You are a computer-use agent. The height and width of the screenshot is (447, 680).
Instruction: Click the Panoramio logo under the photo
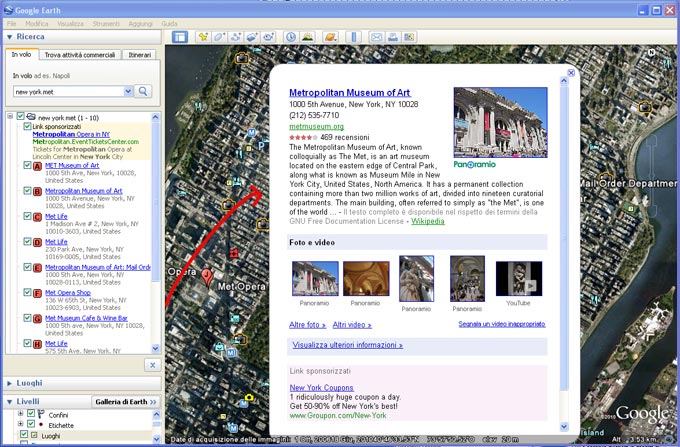click(474, 164)
